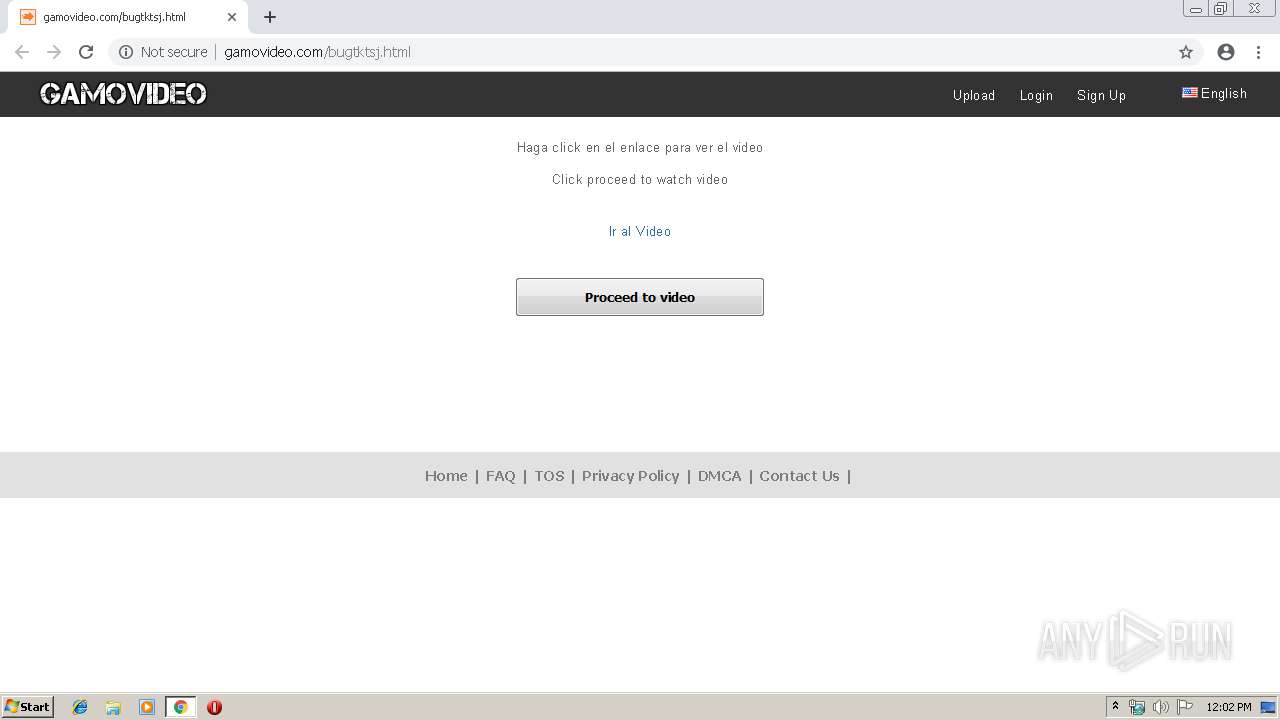The width and height of the screenshot is (1280, 720).
Task: Open the Chrome profile avatar icon
Action: (1226, 52)
